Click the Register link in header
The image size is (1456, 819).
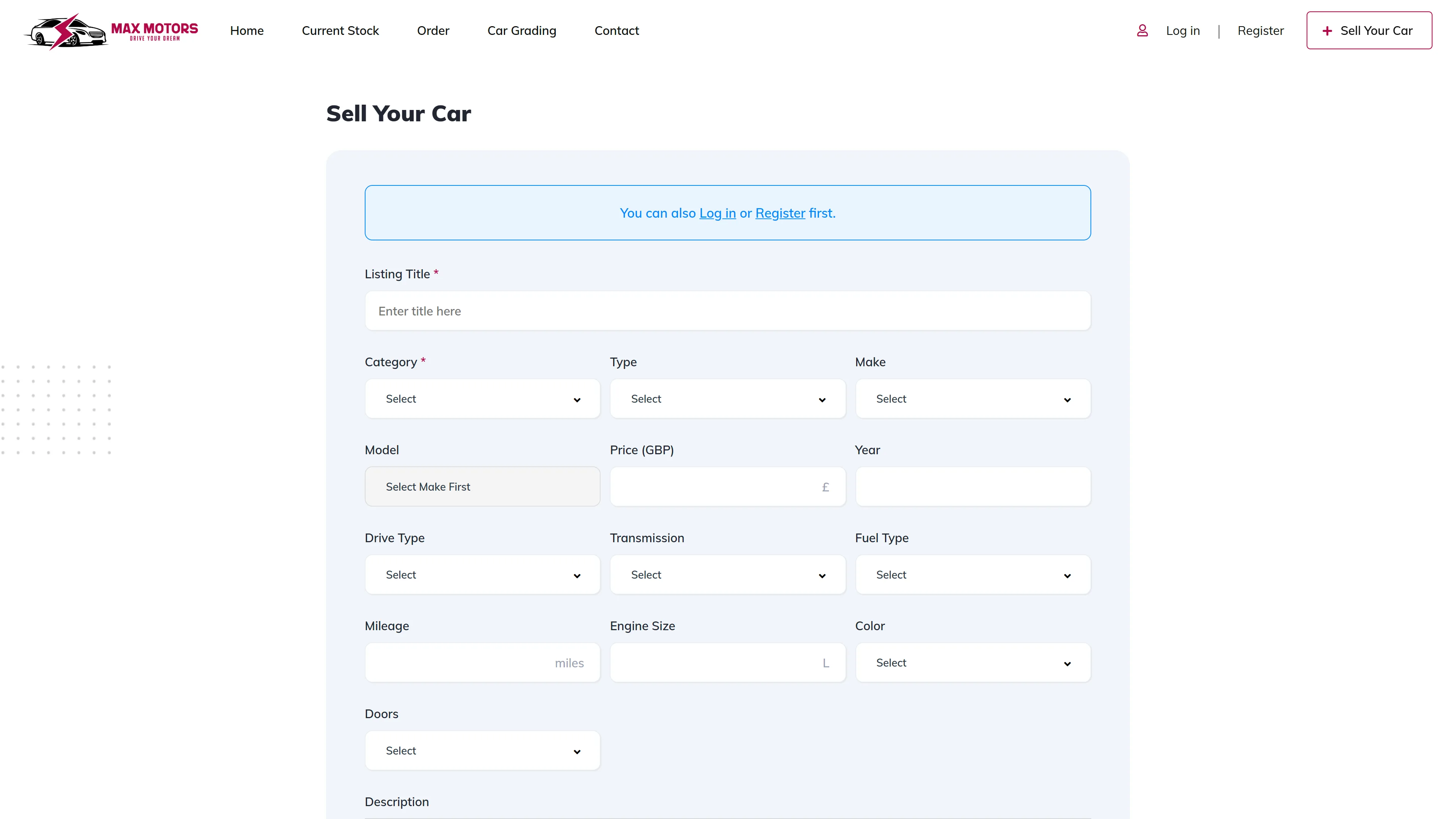(x=1260, y=30)
